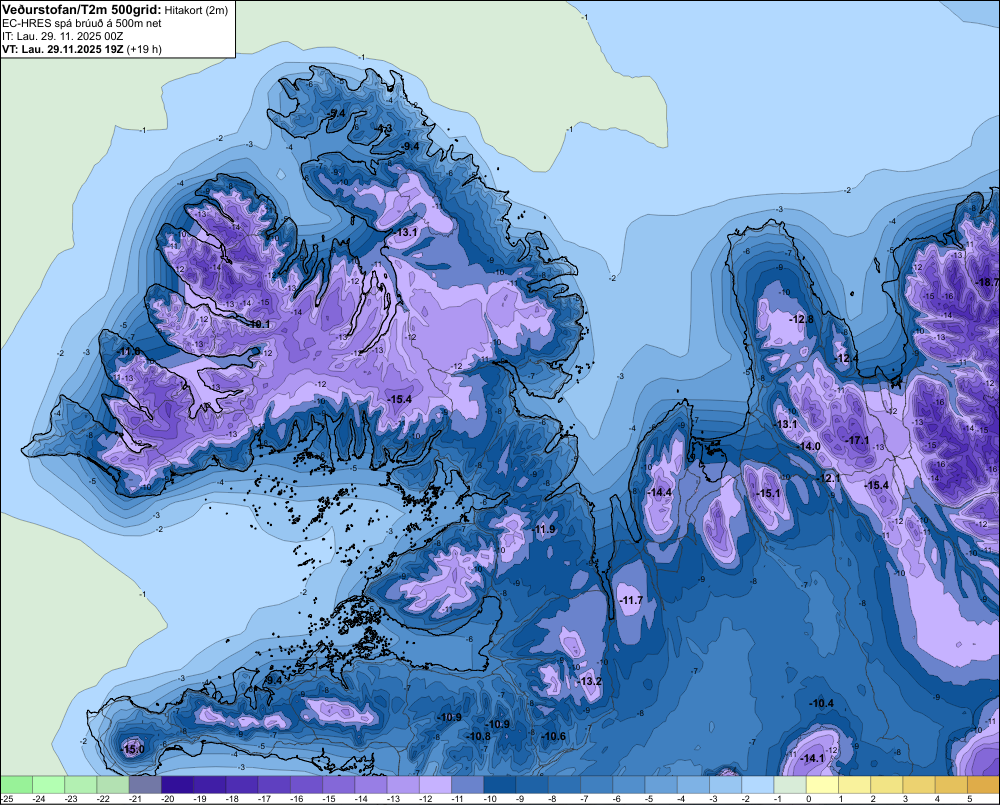
Task: Click the title text 'Veðurstofan/T2m 500grid:'
Action: point(81,9)
